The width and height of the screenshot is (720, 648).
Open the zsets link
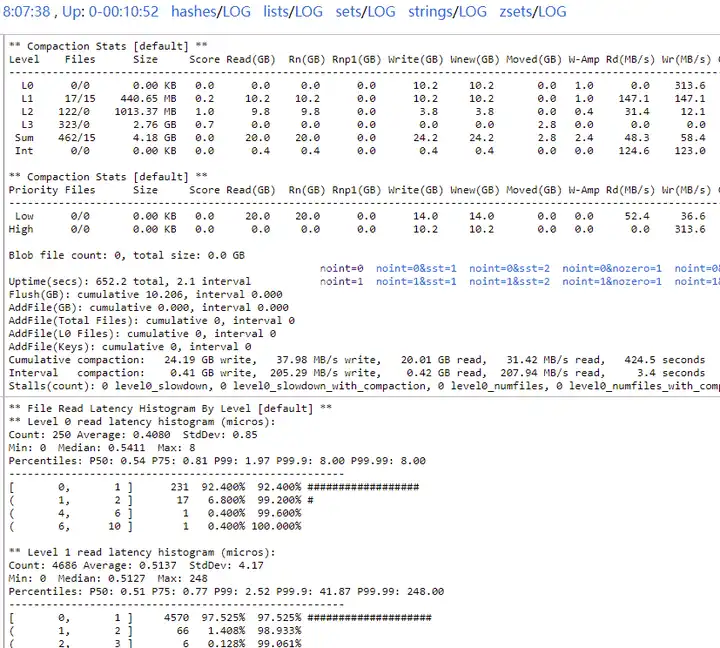(516, 11)
